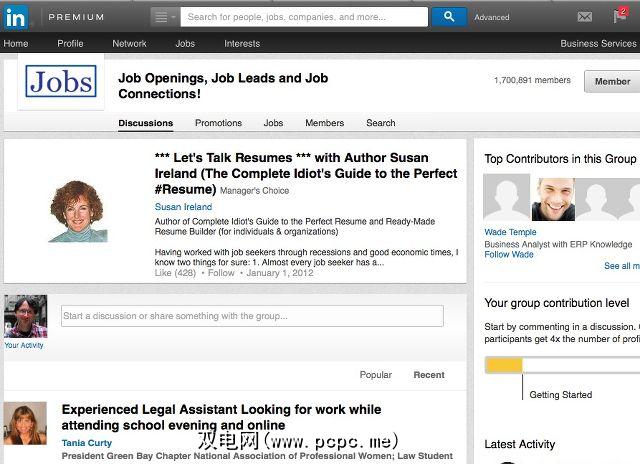
Task: Open Advanced search link
Action: [x=491, y=18]
